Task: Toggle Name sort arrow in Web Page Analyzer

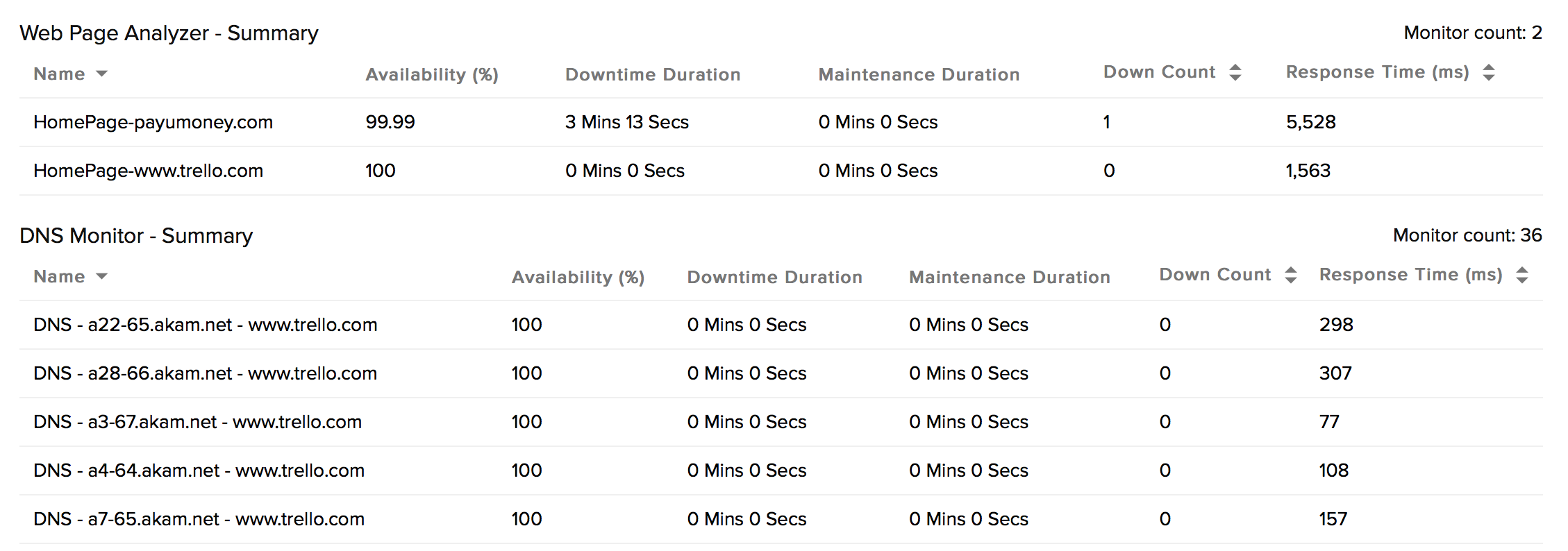Action: tap(101, 74)
